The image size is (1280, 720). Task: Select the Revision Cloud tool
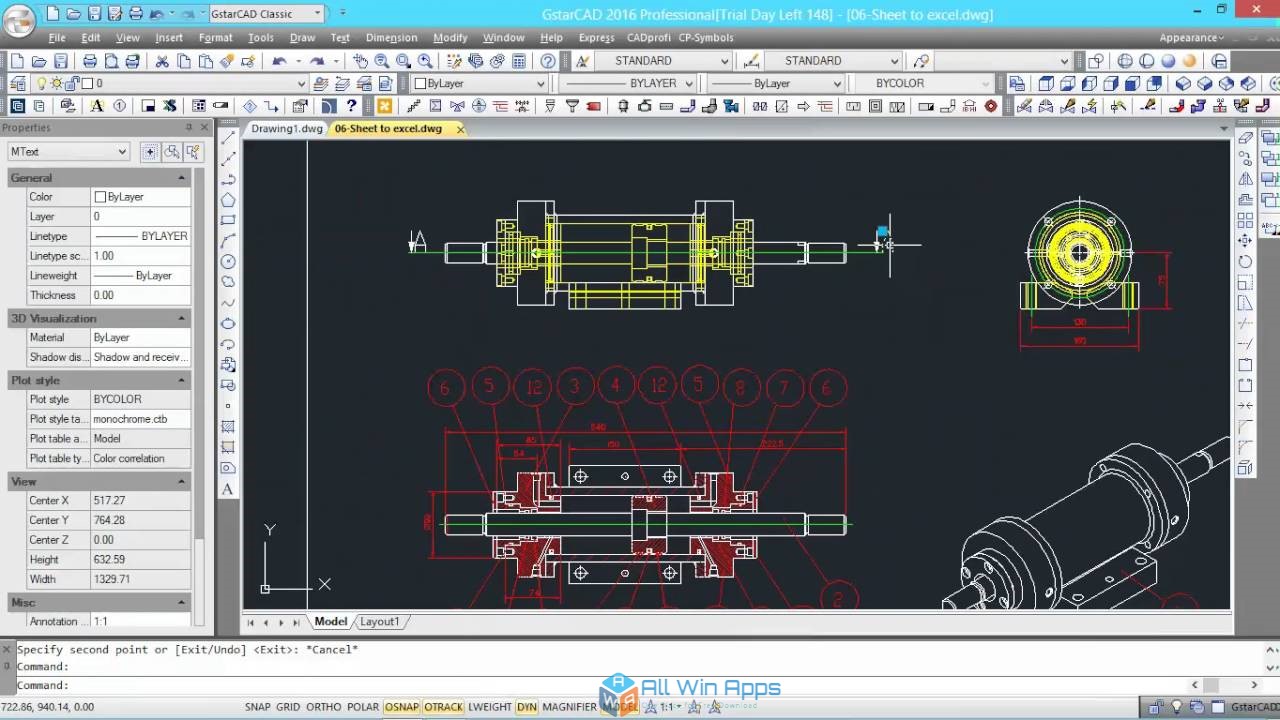[228, 282]
